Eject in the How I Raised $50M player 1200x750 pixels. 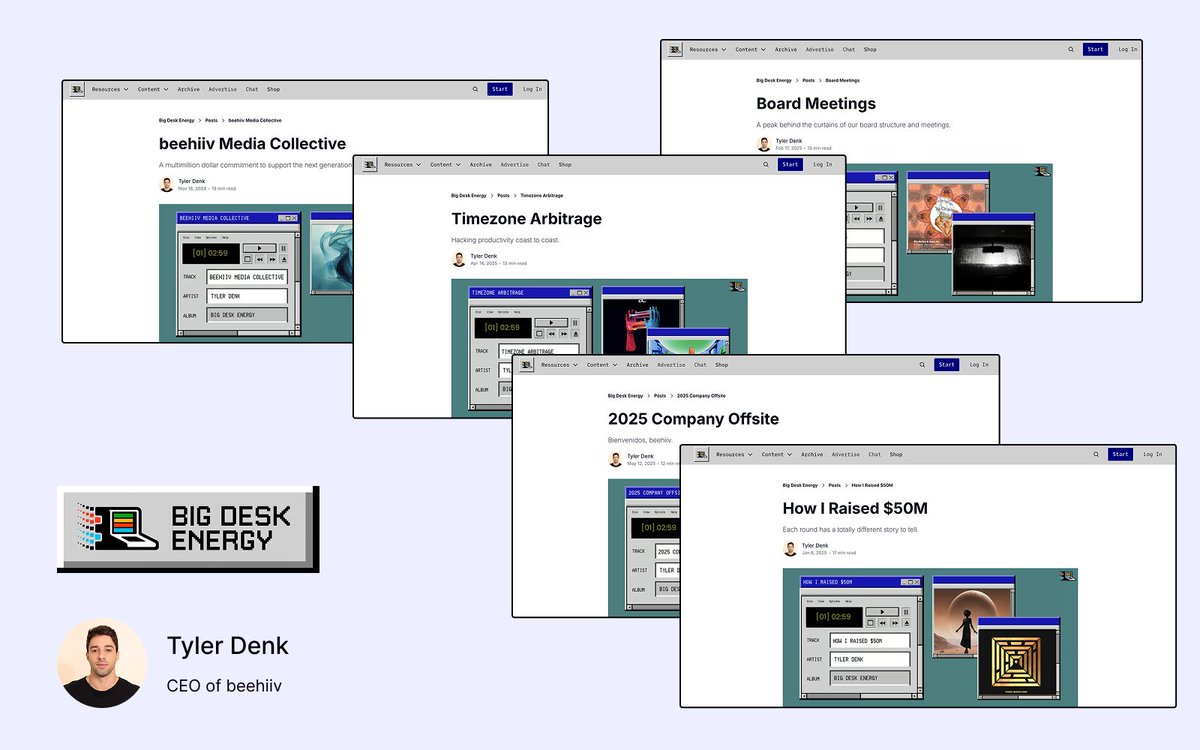[x=906, y=623]
